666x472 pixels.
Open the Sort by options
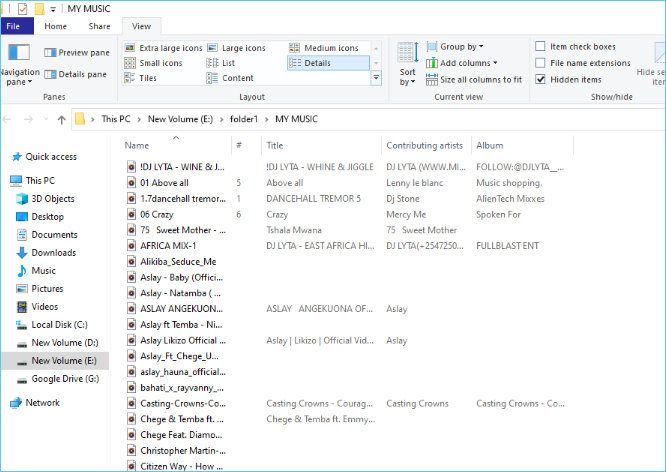(408, 65)
